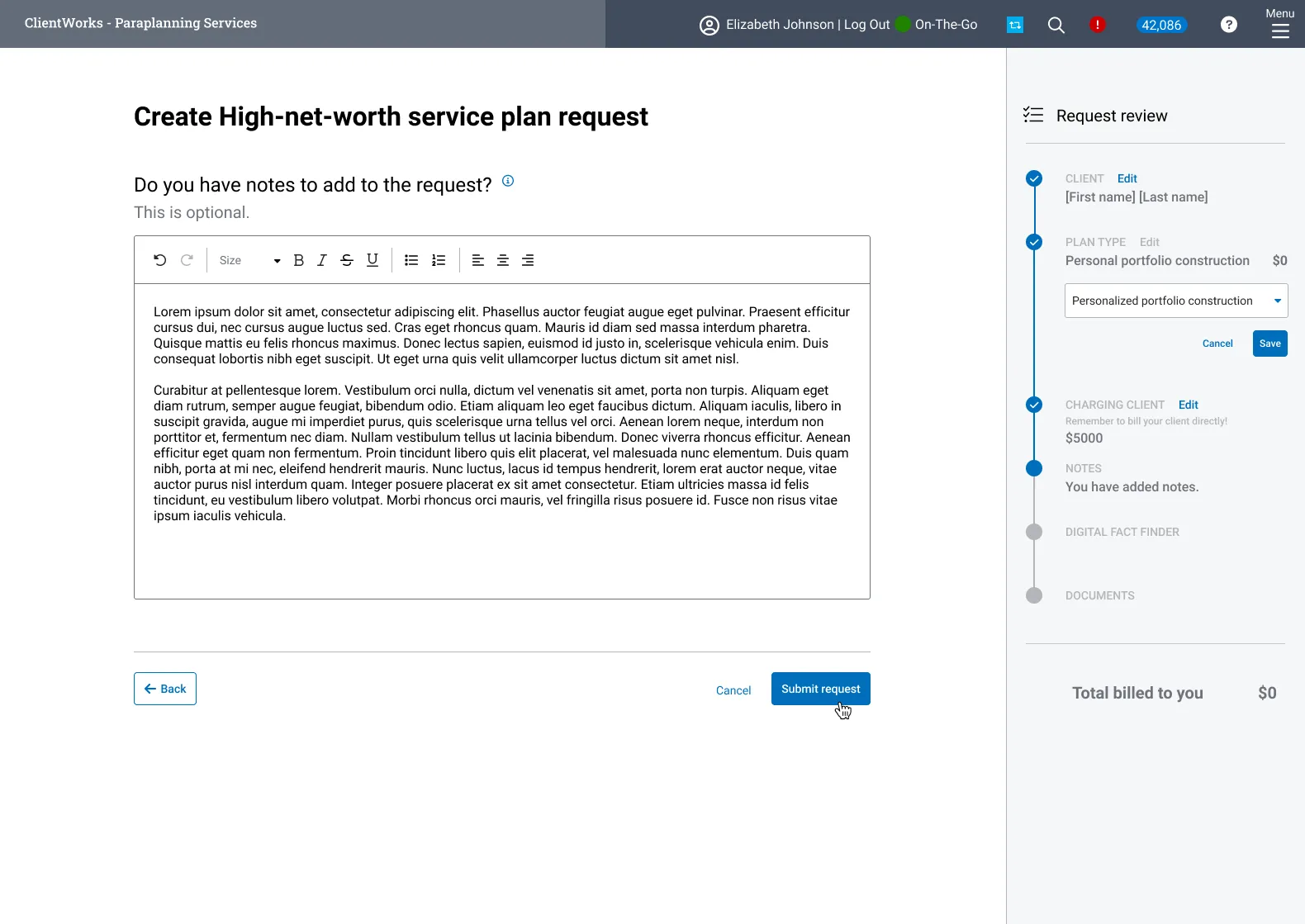Image resolution: width=1305 pixels, height=924 pixels.
Task: Toggle italic formatting
Action: (x=322, y=260)
